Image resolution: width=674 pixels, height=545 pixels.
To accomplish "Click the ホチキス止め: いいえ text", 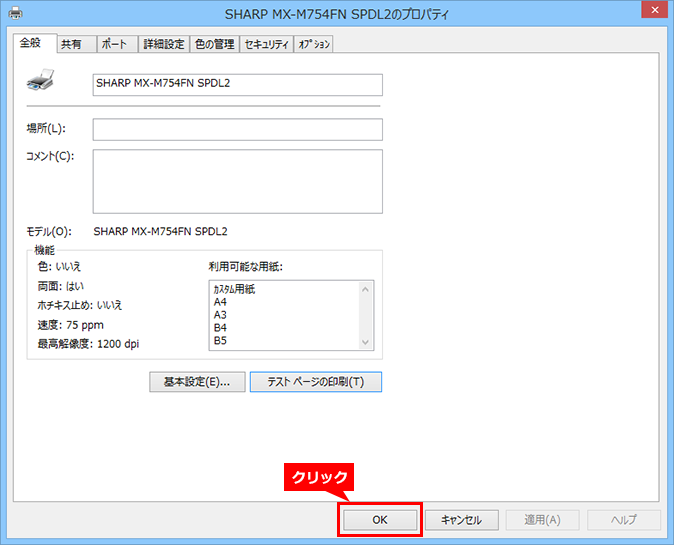I will [80, 305].
